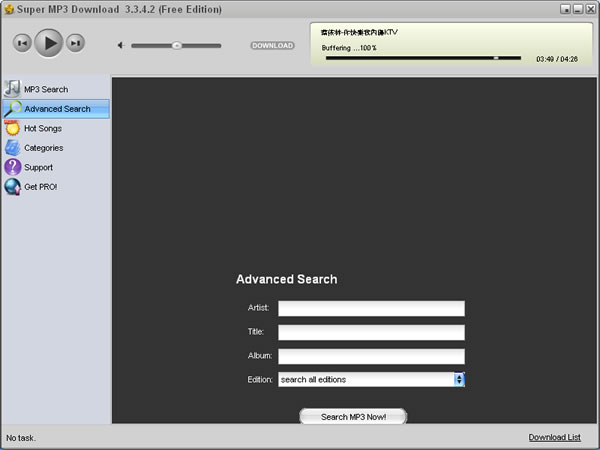Click the previous track button
The image size is (600, 450).
click(22, 43)
